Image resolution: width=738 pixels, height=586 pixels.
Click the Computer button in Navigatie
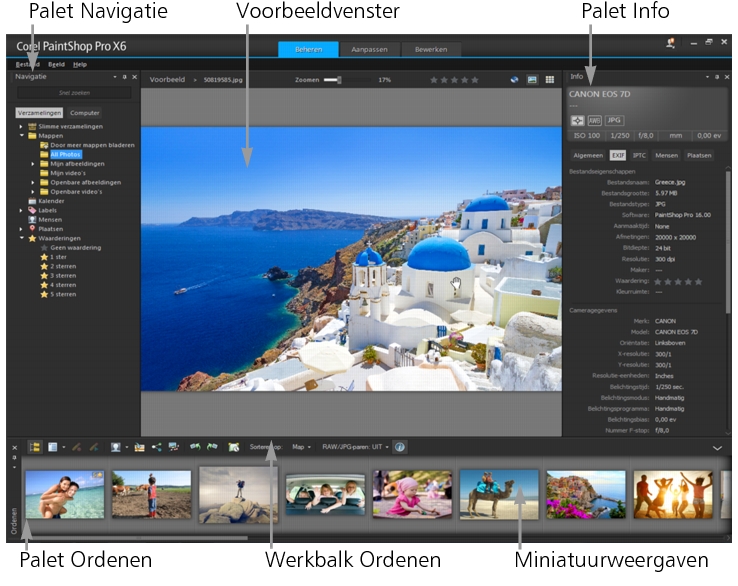[85, 113]
